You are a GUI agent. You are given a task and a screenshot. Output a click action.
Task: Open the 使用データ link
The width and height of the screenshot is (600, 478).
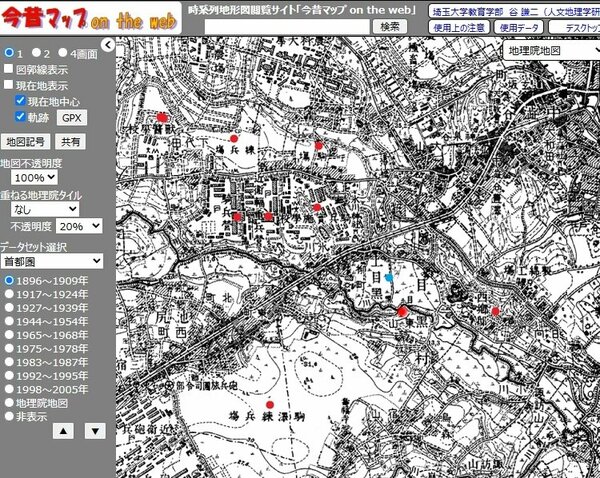click(x=518, y=28)
